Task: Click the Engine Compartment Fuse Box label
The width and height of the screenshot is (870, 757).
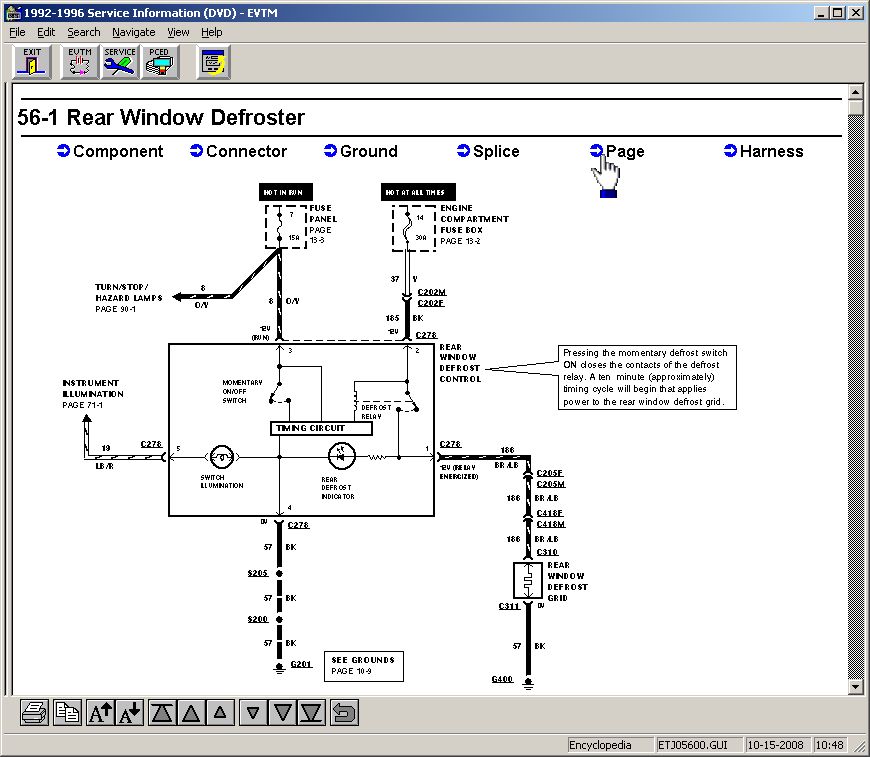Action: [474, 224]
